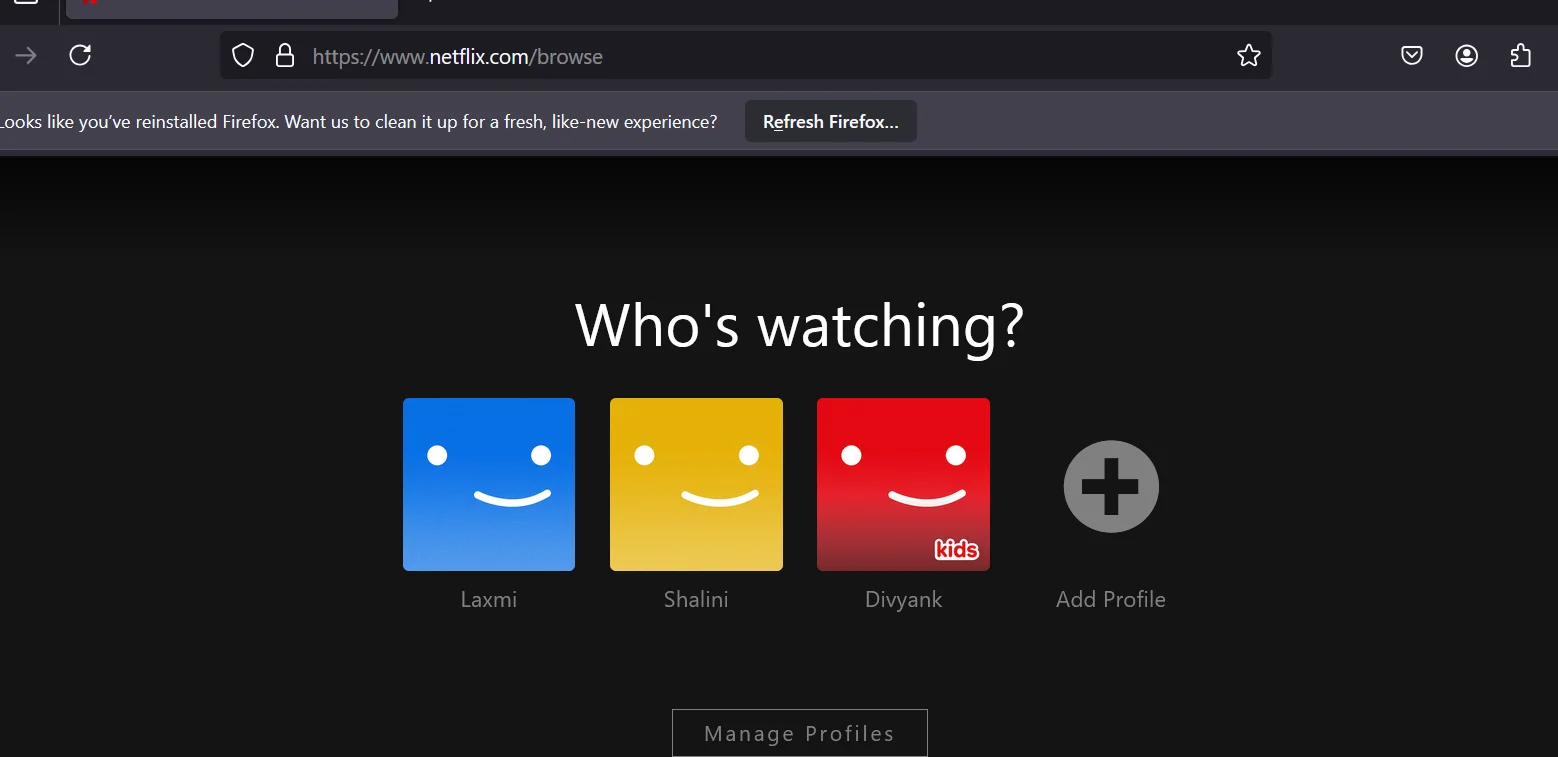Click the Laxmi profile name
Image resolution: width=1558 pixels, height=757 pixels.
pyautogui.click(x=489, y=600)
